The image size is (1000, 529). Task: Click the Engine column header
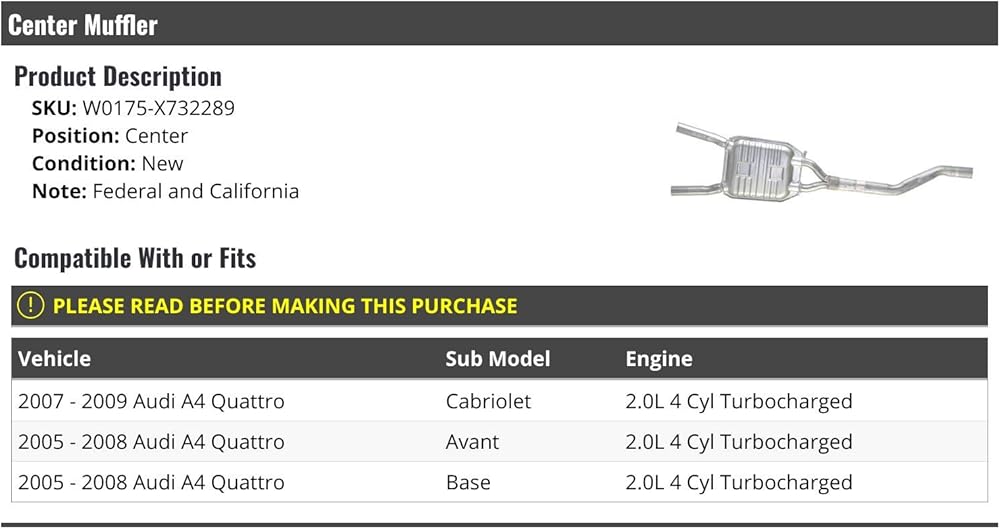coord(659,359)
